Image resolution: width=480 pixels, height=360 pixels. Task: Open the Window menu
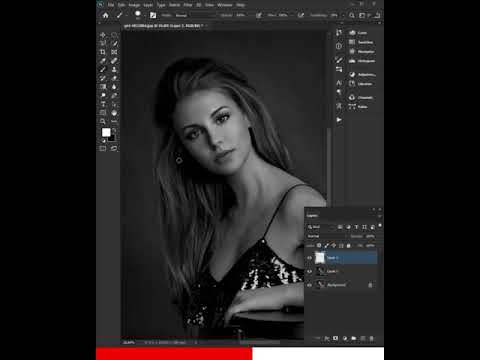pos(225,5)
